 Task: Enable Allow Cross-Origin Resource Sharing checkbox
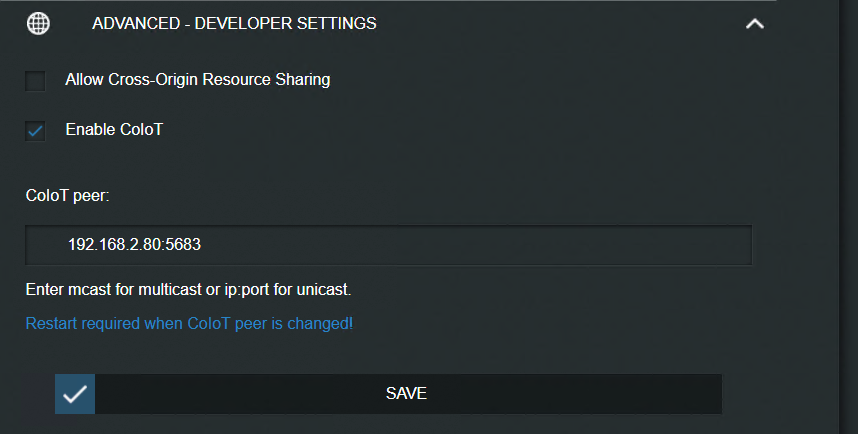pos(36,80)
